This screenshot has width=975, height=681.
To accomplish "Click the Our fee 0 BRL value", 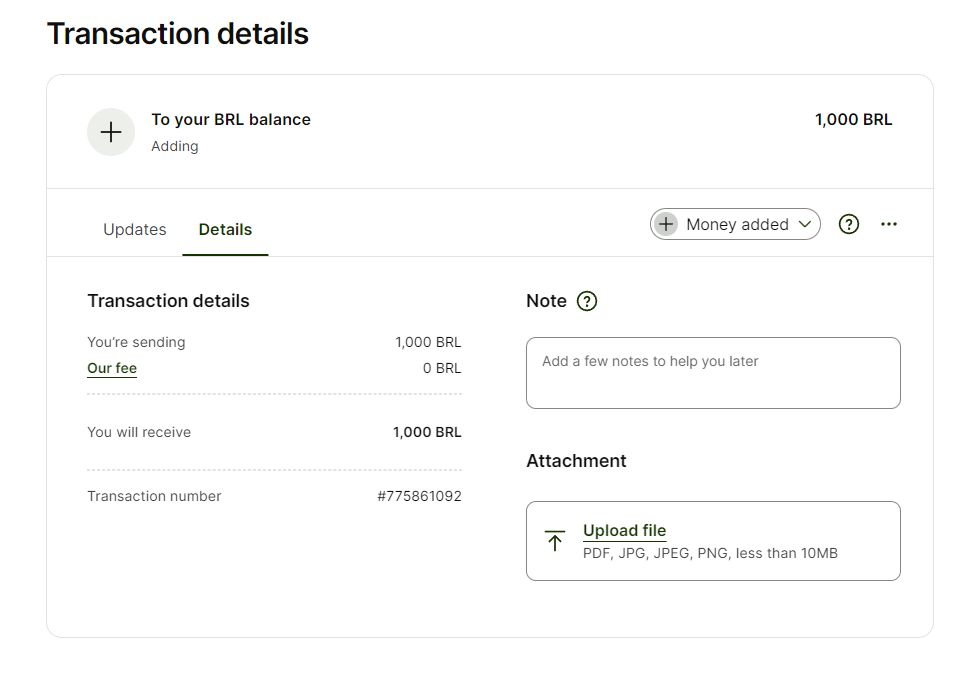I will [442, 368].
